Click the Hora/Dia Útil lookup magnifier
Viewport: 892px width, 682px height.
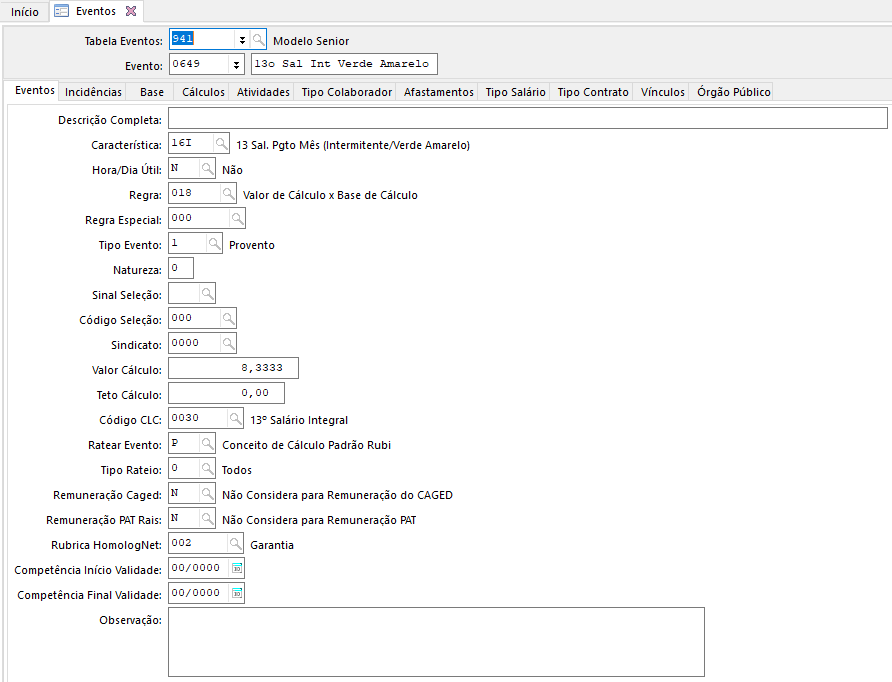[208, 169]
